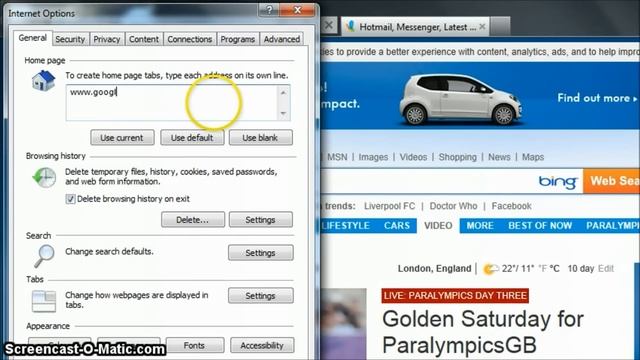Open Search defaults Settings button
Viewport: 640px width, 360px height.
[x=260, y=253]
